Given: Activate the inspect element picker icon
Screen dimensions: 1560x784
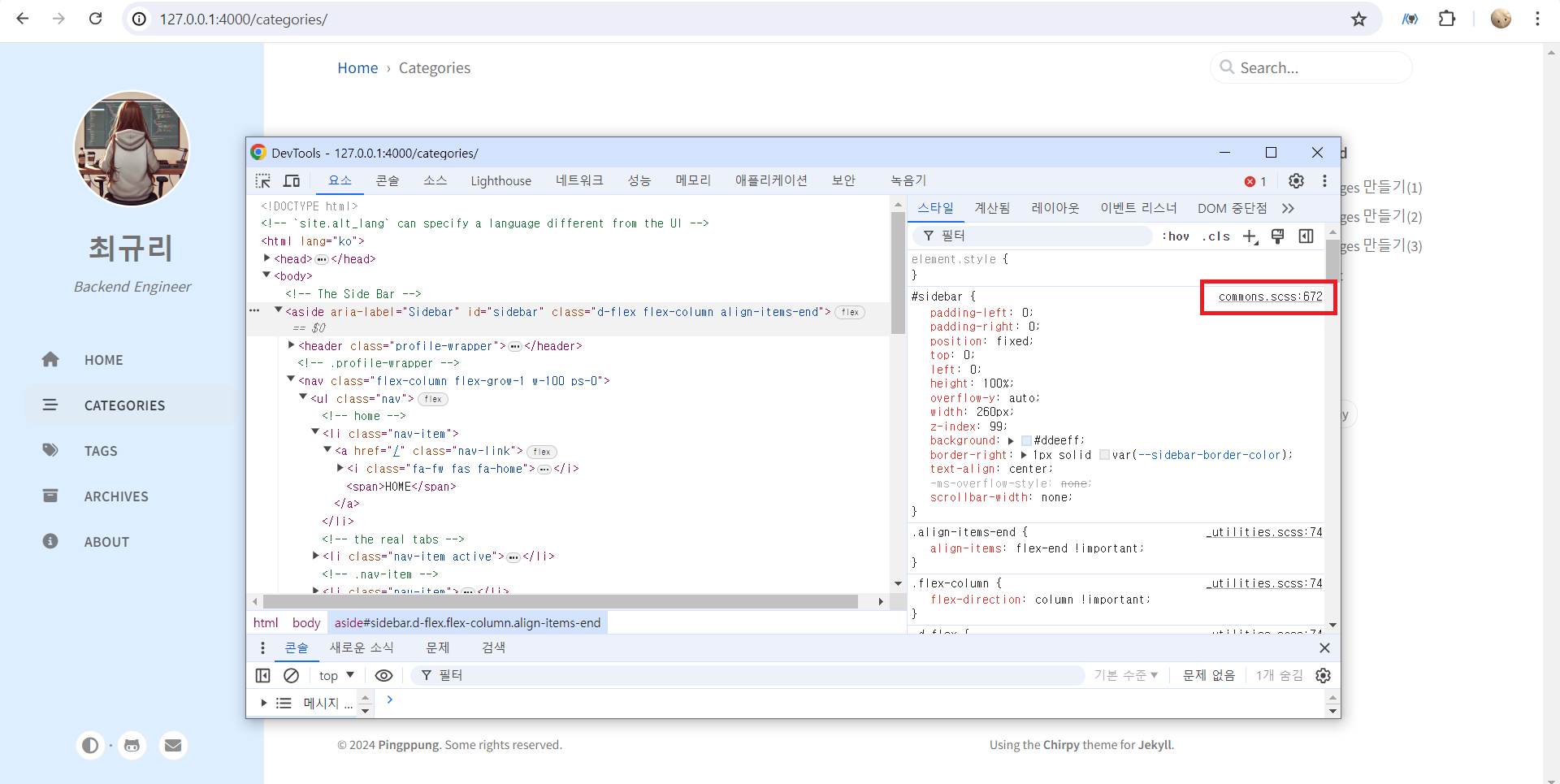Looking at the screenshot, I should pos(262,181).
